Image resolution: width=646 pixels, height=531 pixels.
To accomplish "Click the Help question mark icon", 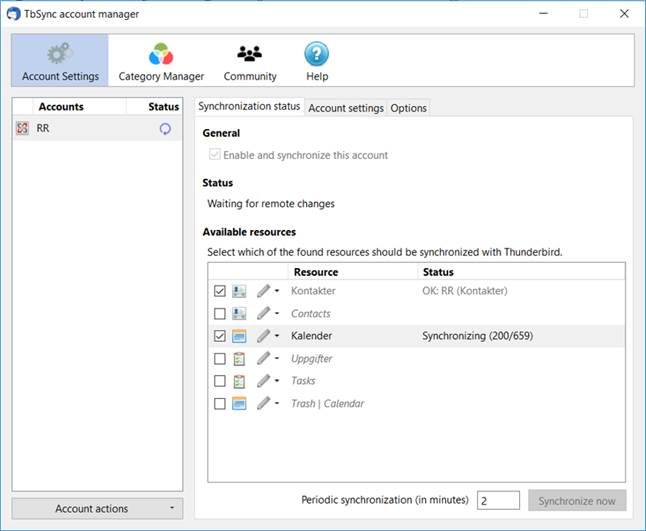I will coord(316,54).
